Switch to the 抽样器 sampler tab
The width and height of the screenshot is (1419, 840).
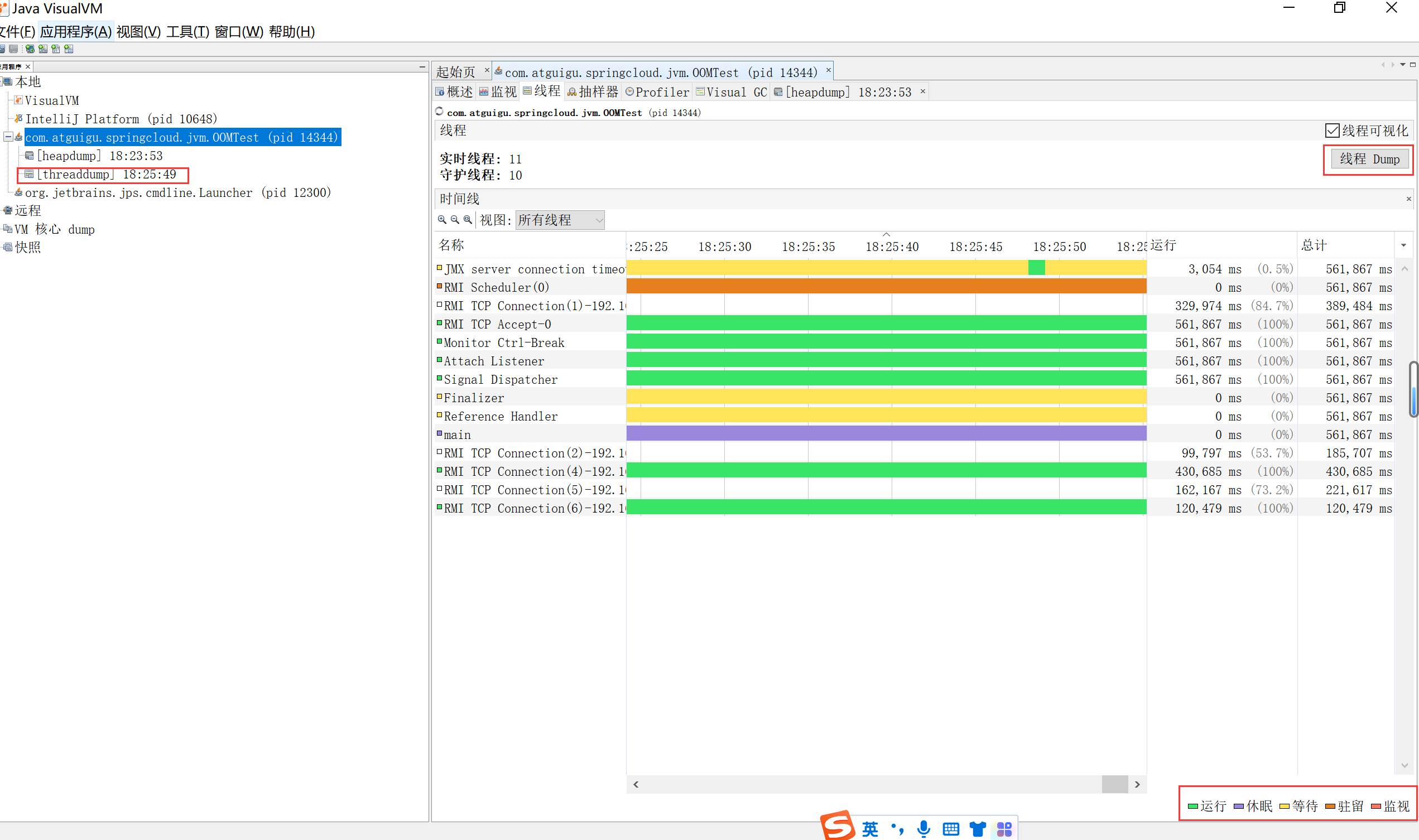(x=593, y=91)
